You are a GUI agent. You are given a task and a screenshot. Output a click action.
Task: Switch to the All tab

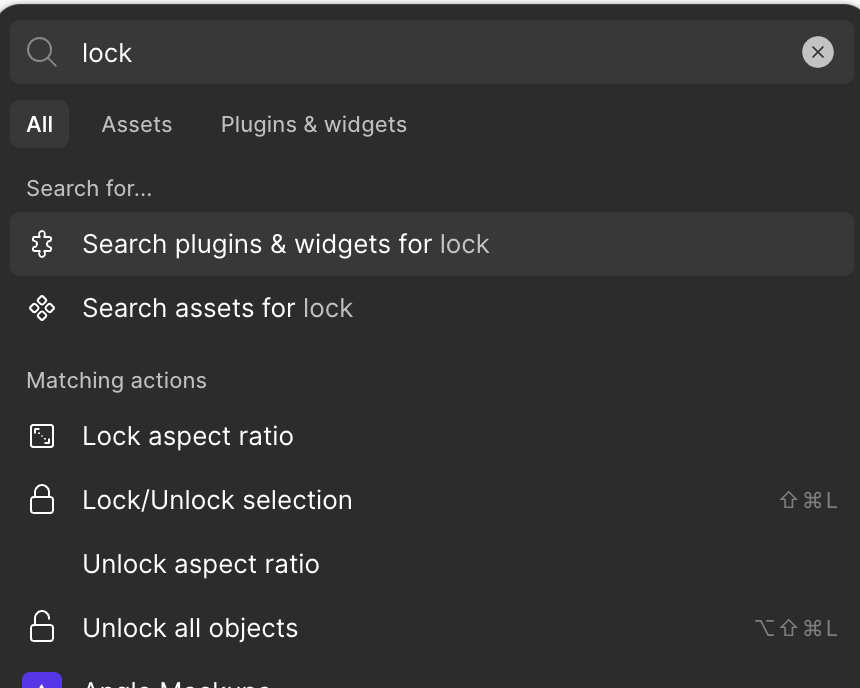(39, 124)
